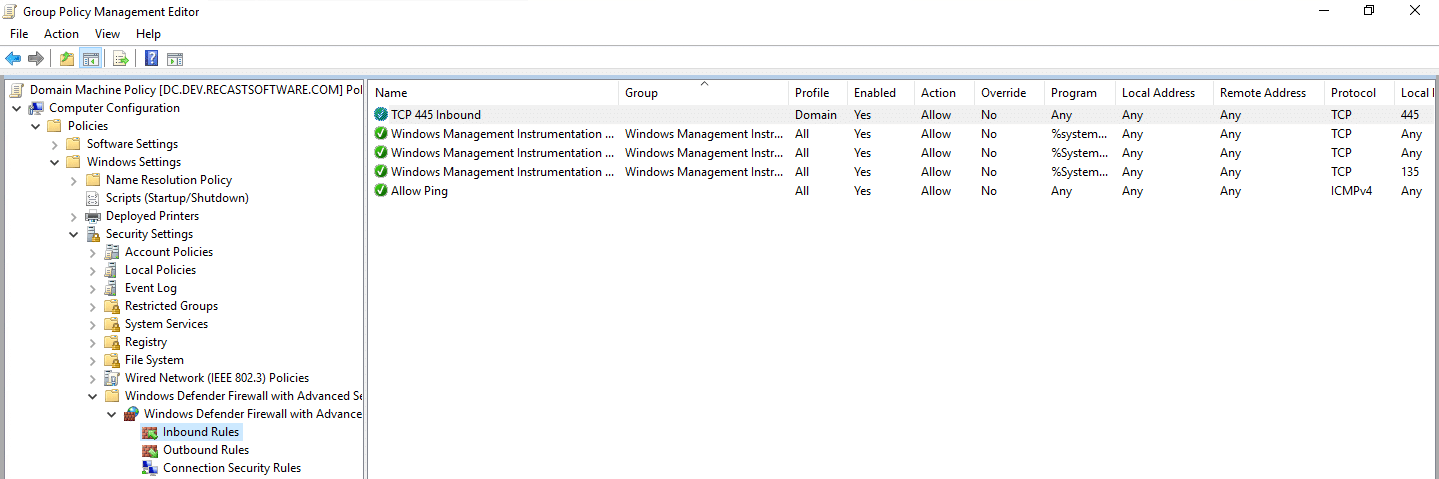Collapse the Security Settings tree node
The image size is (1439, 479).
click(x=74, y=234)
